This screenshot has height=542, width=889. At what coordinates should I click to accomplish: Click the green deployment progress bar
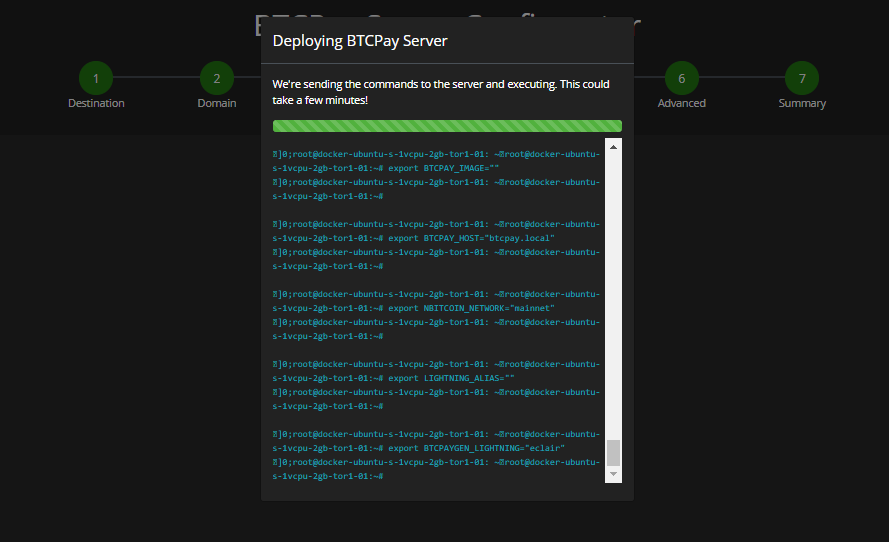(447, 126)
